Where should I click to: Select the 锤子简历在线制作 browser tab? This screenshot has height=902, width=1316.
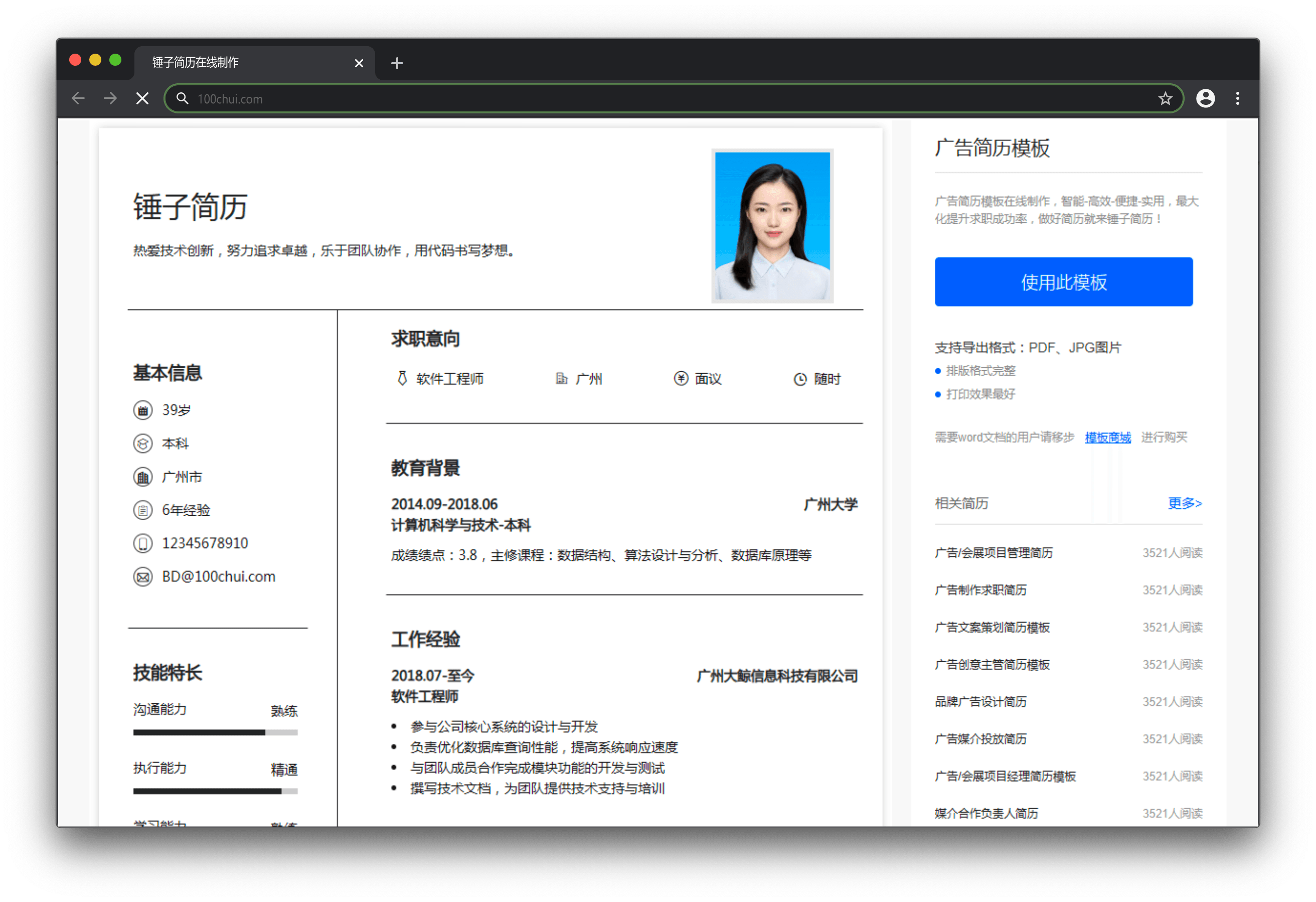pos(254,62)
